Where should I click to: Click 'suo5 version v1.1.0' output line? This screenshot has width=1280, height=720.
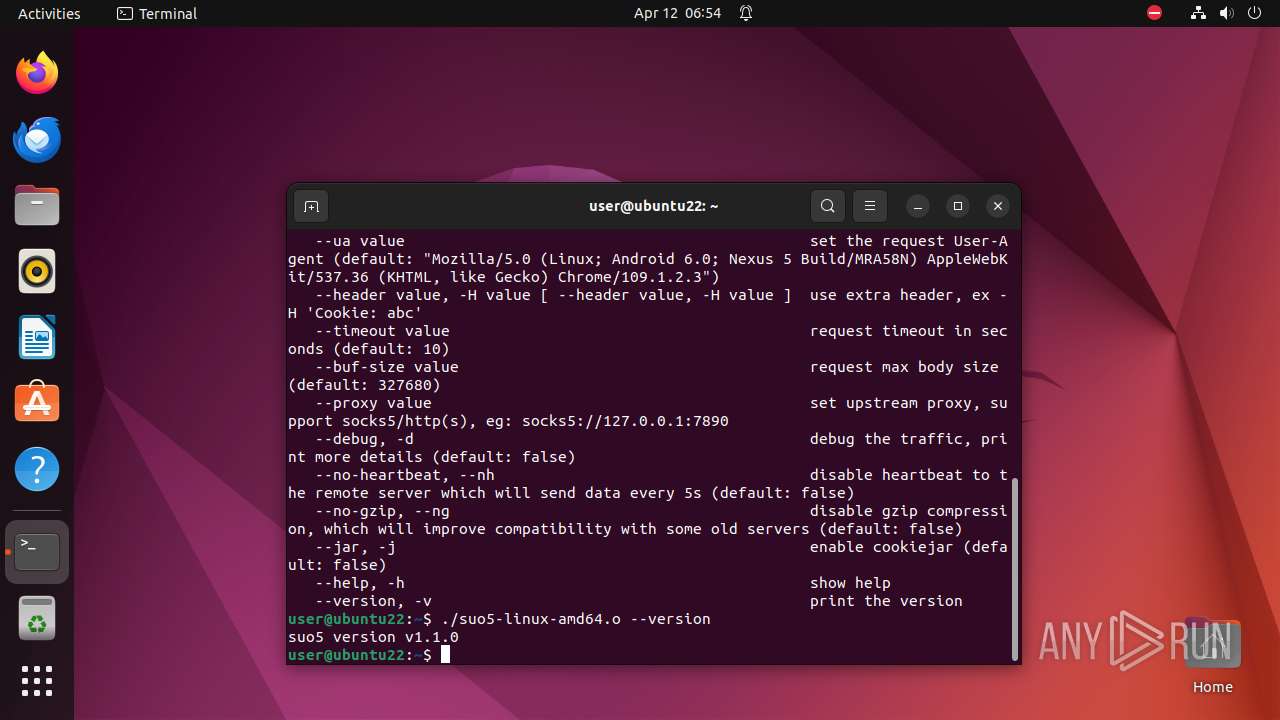373,637
